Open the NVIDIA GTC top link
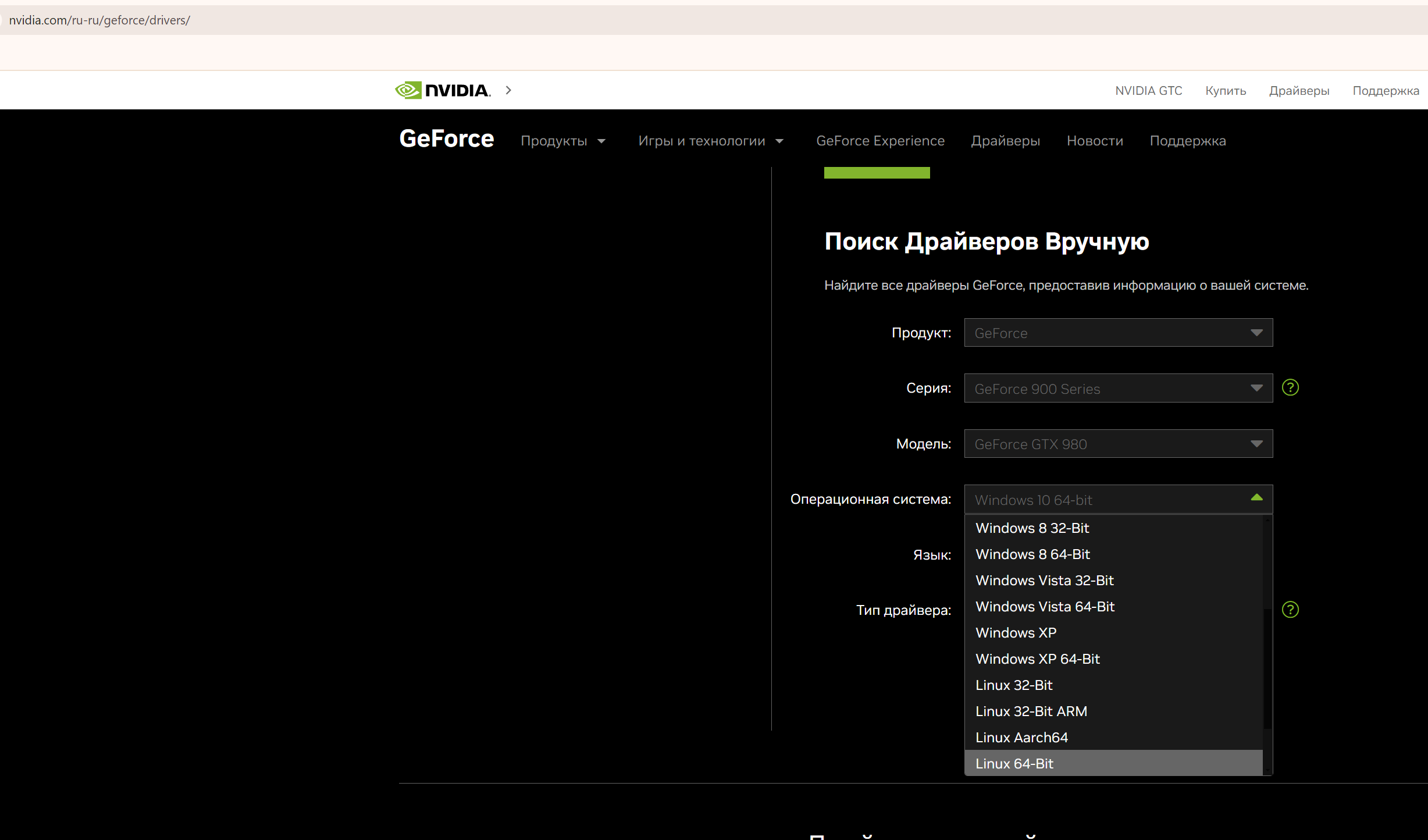The width and height of the screenshot is (1428, 840). (x=1148, y=91)
